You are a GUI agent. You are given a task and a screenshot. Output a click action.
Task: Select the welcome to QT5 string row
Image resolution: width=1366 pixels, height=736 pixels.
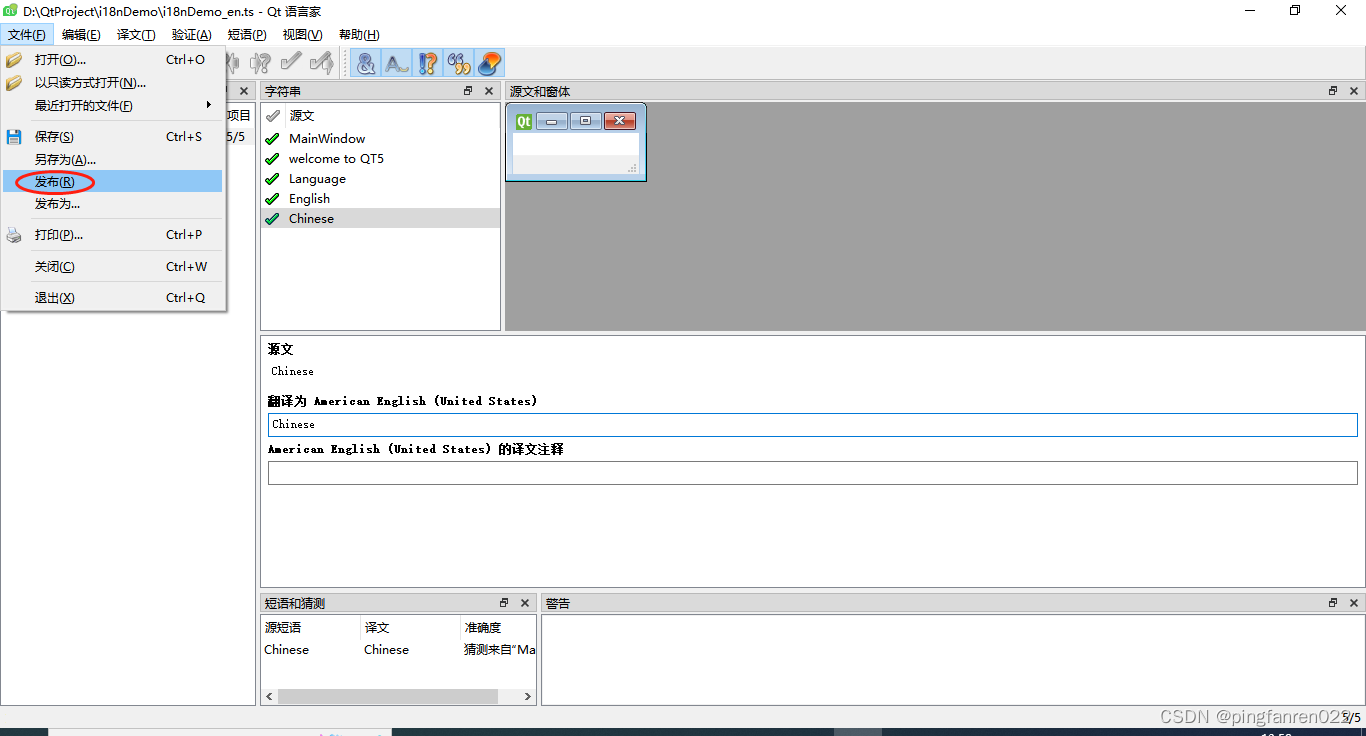(380, 159)
